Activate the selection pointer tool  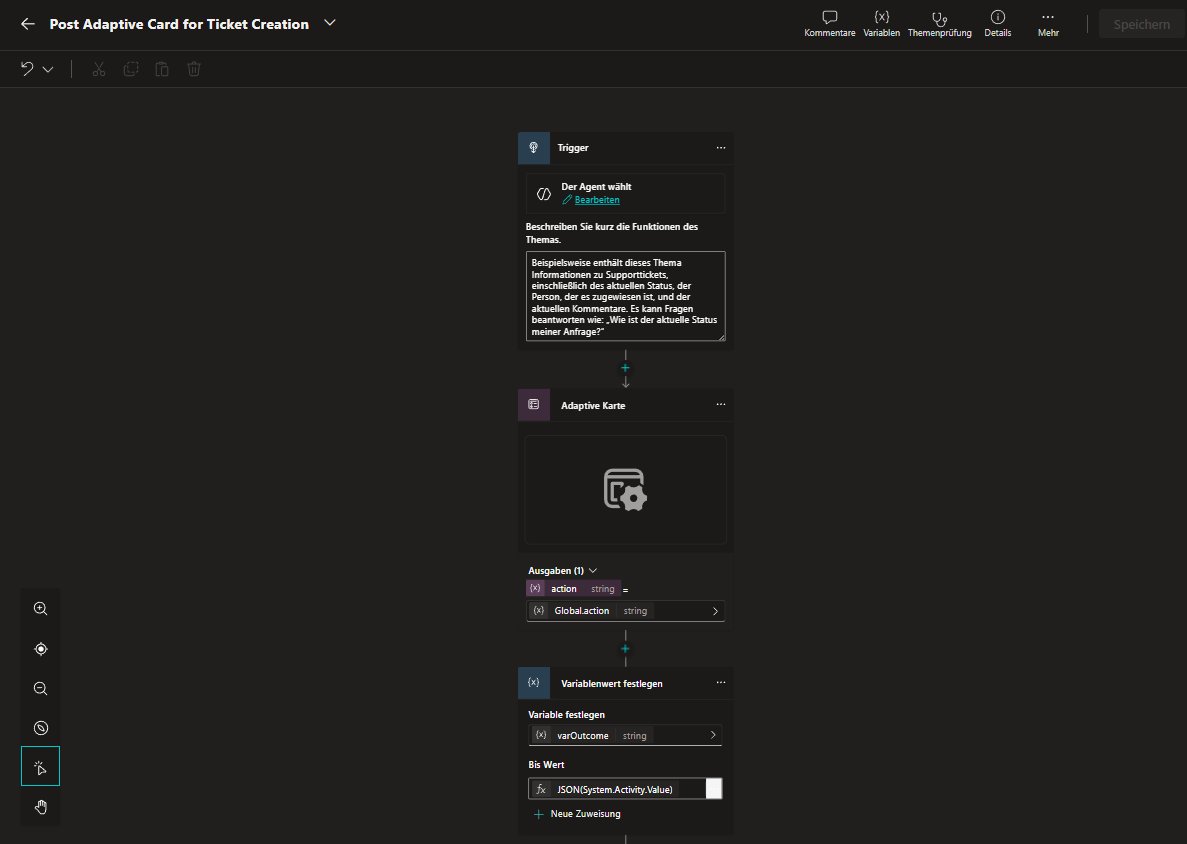coord(41,768)
